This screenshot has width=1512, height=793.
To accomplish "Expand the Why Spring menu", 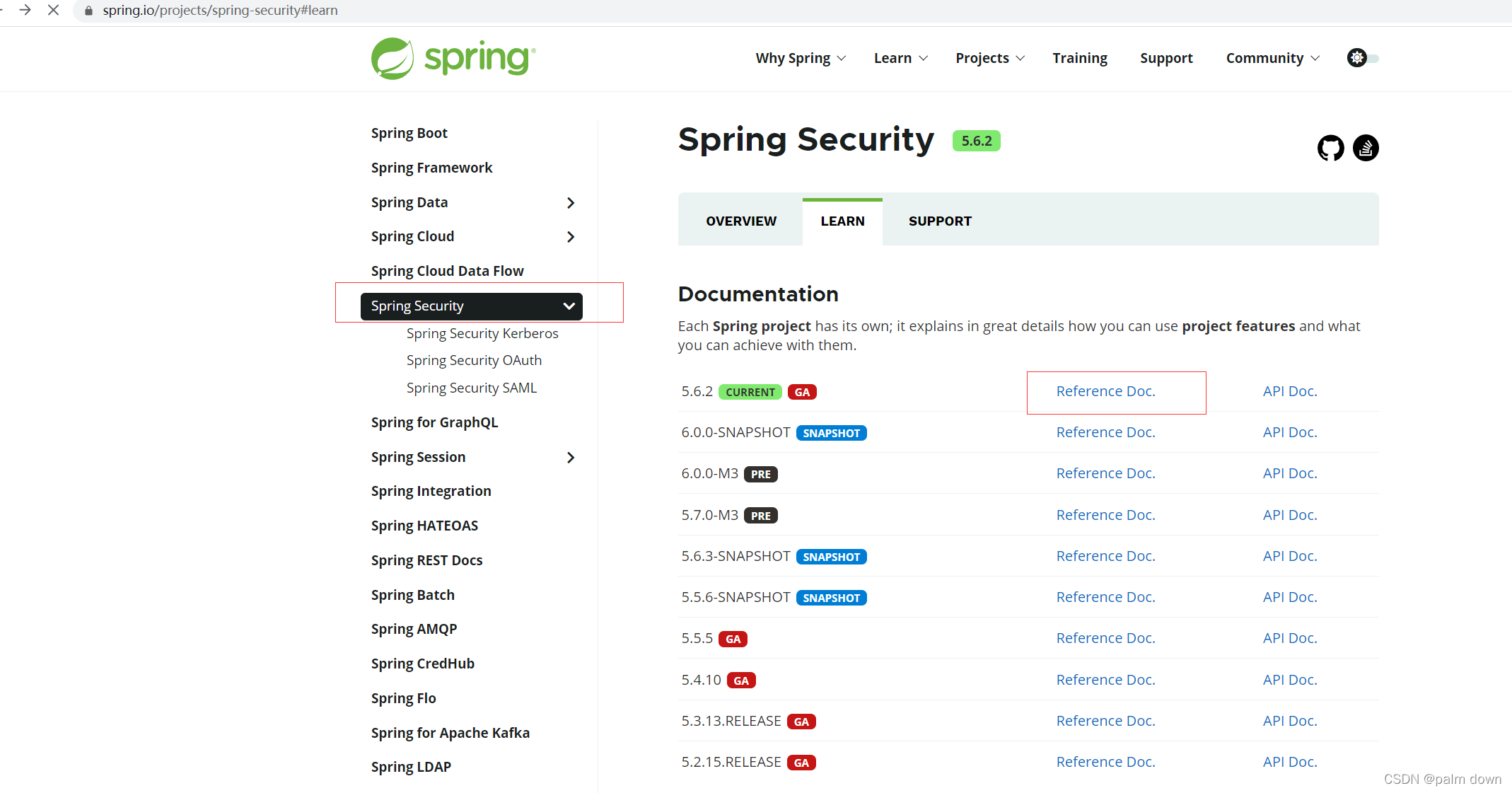I will pos(801,58).
